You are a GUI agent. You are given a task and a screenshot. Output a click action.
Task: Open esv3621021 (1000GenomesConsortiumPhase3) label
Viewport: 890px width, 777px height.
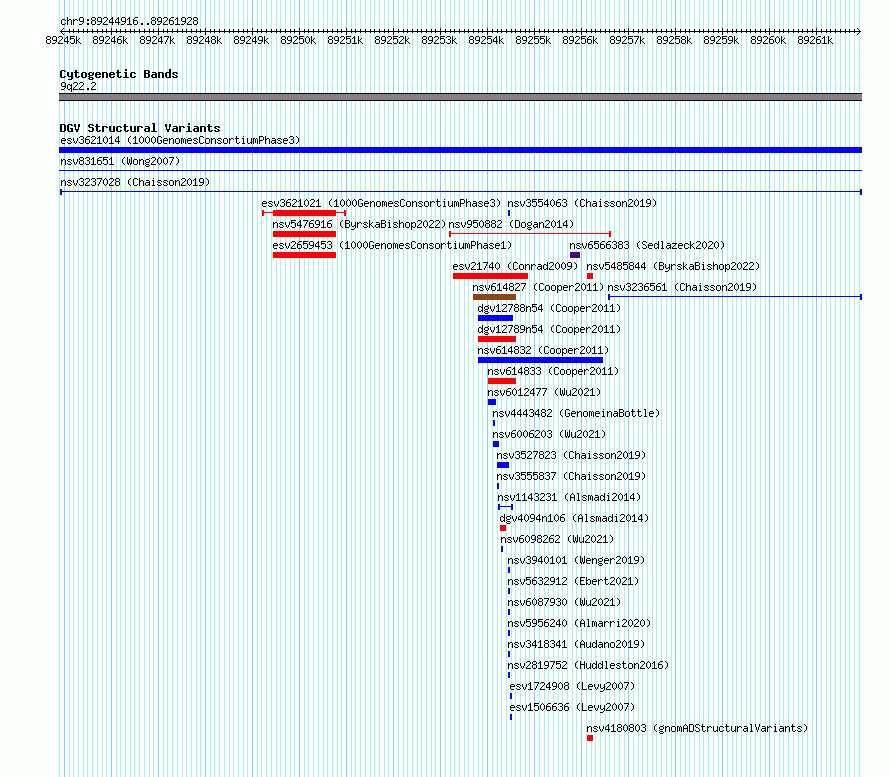[x=381, y=203]
